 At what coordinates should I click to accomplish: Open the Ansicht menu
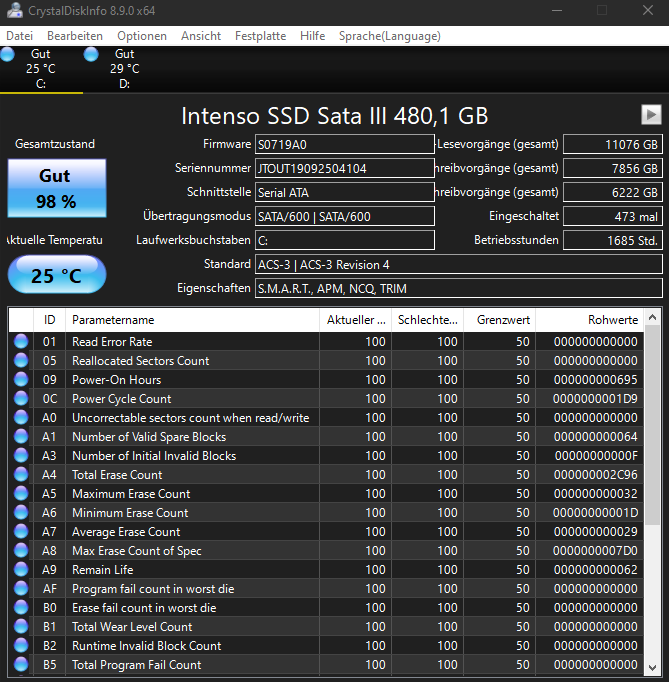(201, 36)
